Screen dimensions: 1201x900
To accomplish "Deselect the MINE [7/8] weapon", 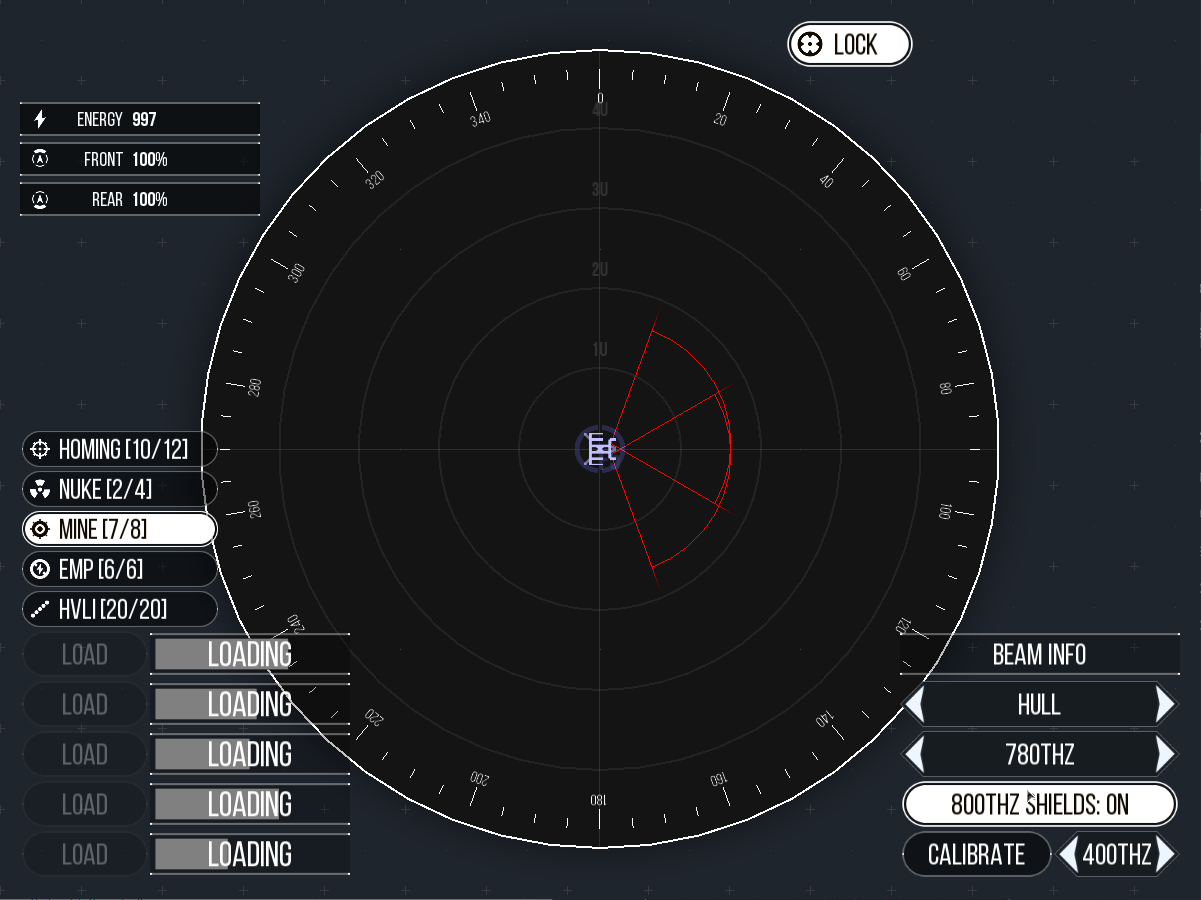I will [119, 529].
